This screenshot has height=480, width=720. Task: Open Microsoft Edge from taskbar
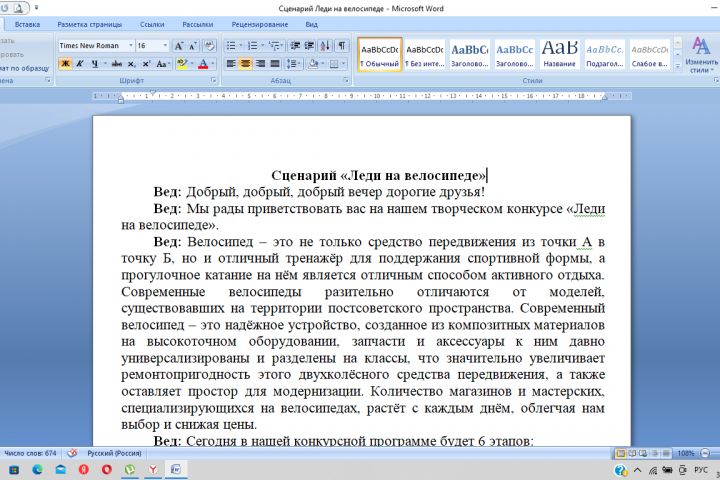click(x=37, y=469)
